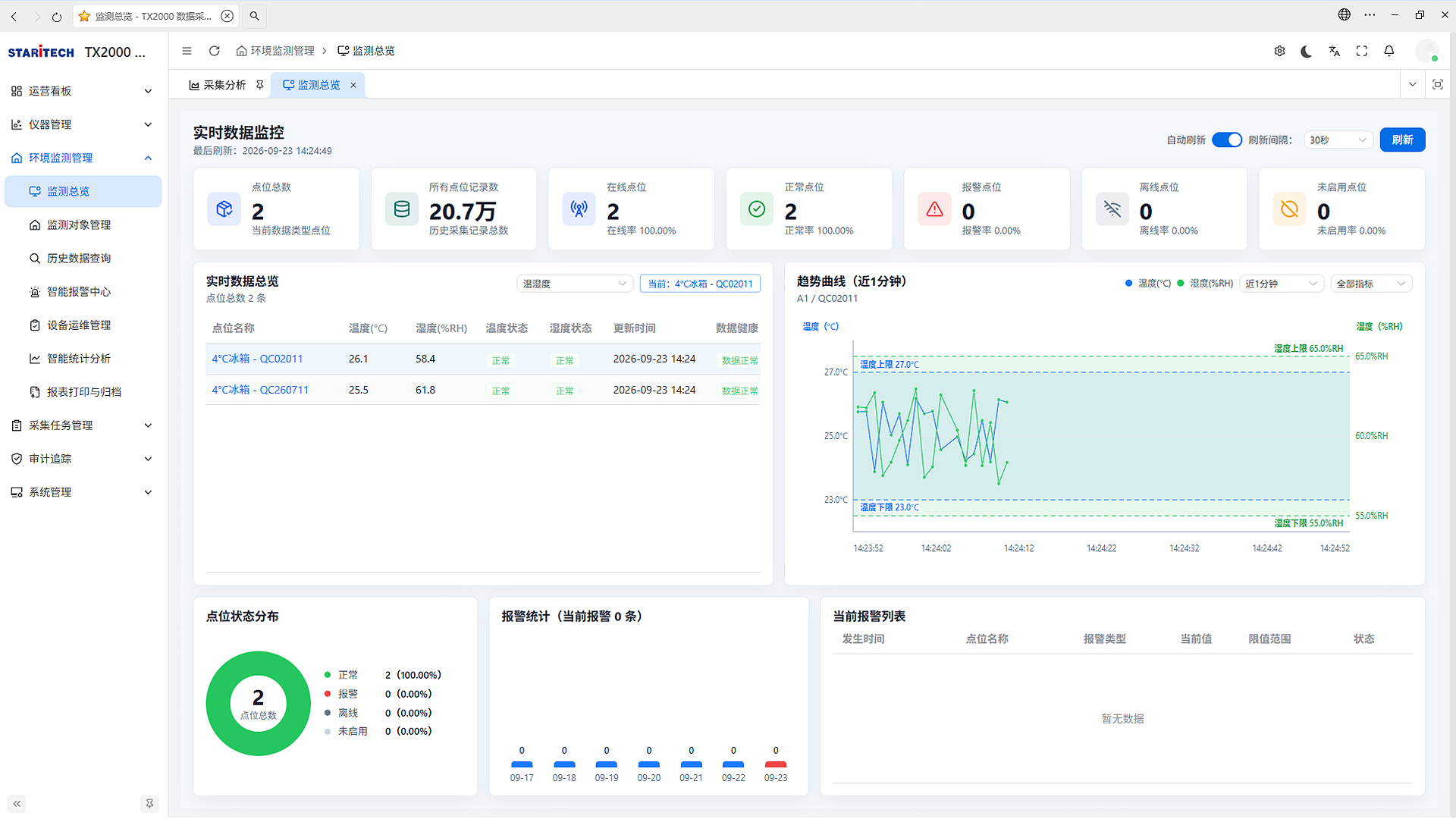This screenshot has width=1456, height=819.
Task: Collapse sidebar with the double-arrow icon
Action: click(x=17, y=804)
